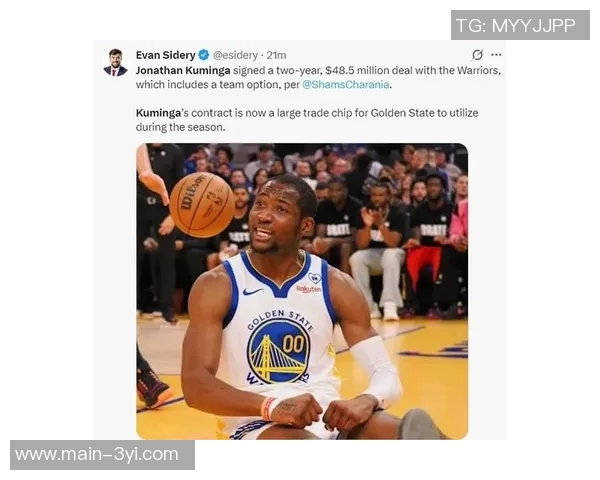Follow the @ShamsCharania mention link
This screenshot has height=480, width=600.
pyautogui.click(x=346, y=84)
